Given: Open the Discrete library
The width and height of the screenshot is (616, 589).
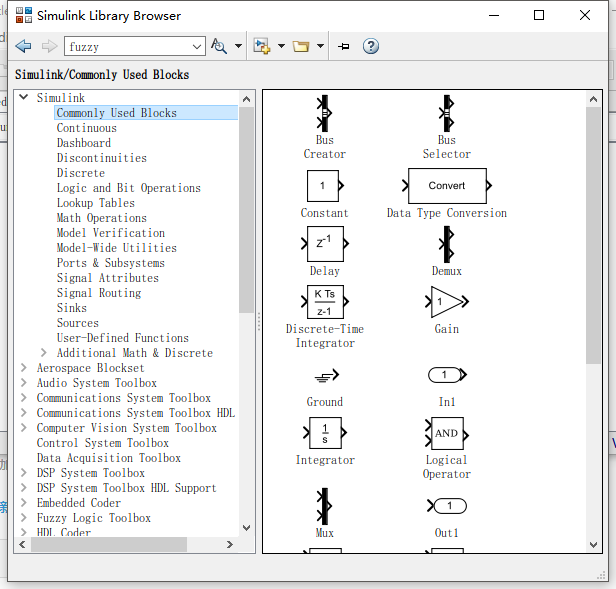Looking at the screenshot, I should click(81, 173).
